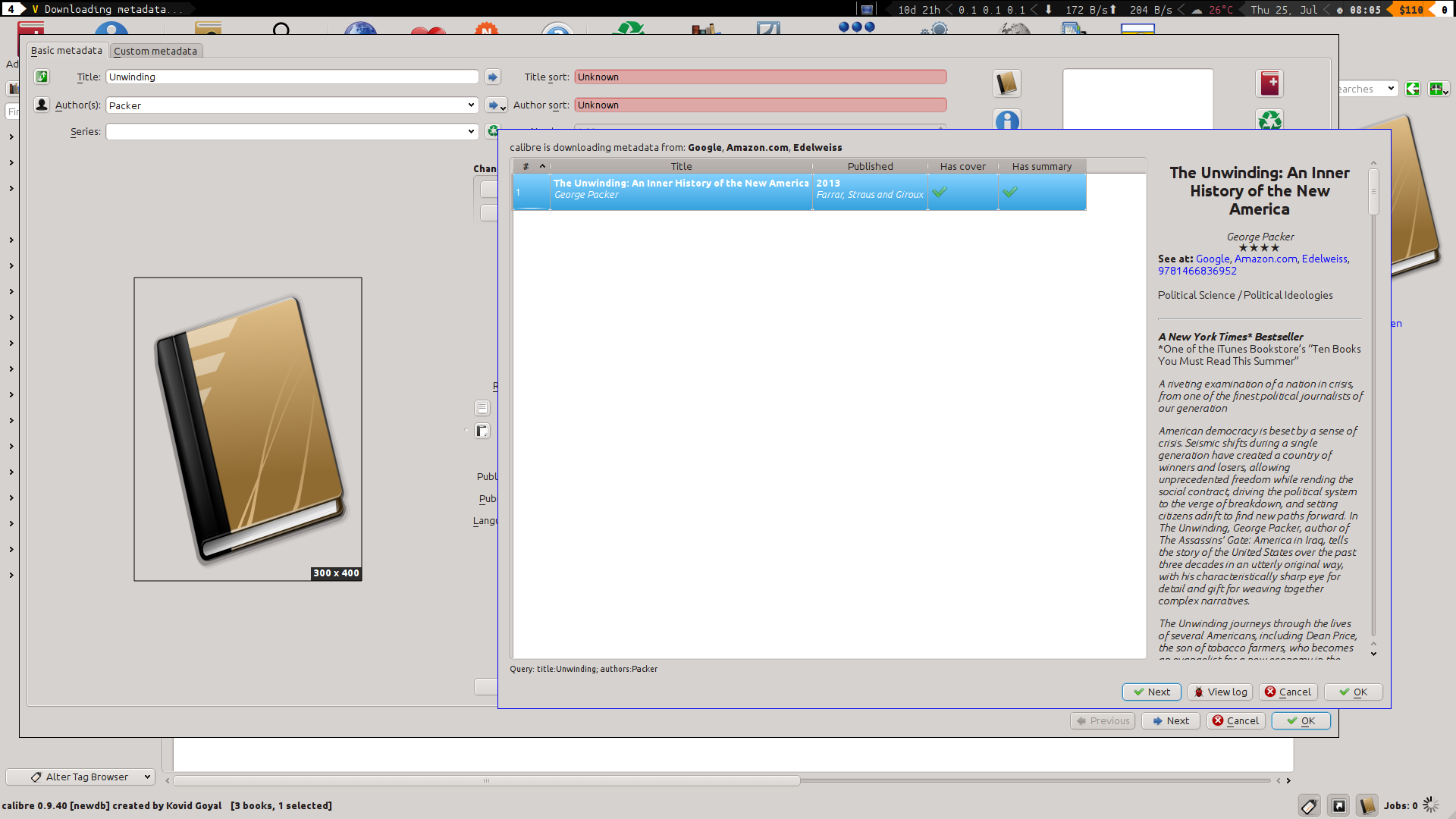The image size is (1456, 819).
Task: Open the Author(s) dropdown arrow
Action: [471, 105]
